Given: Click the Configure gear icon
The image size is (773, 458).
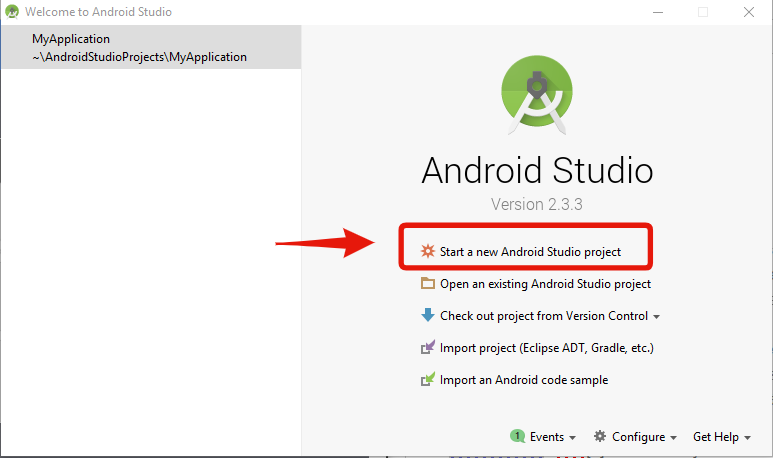Looking at the screenshot, I should click(x=599, y=436).
